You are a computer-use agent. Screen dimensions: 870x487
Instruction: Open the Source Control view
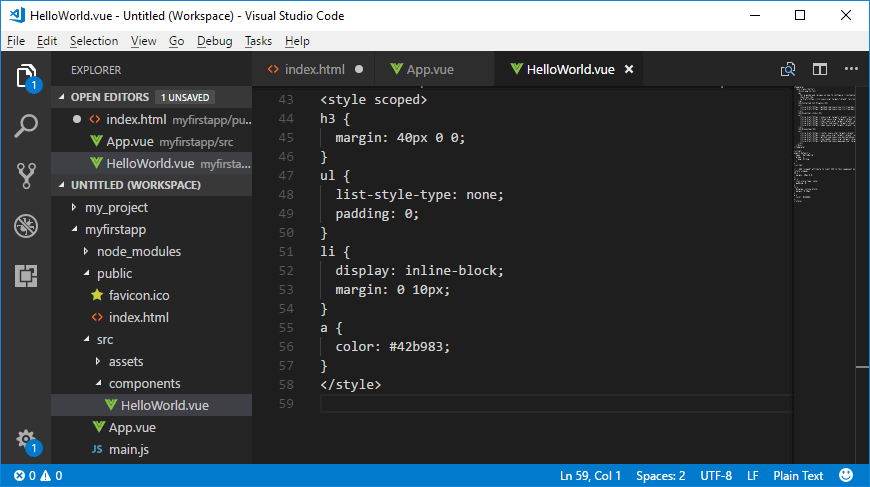click(26, 176)
